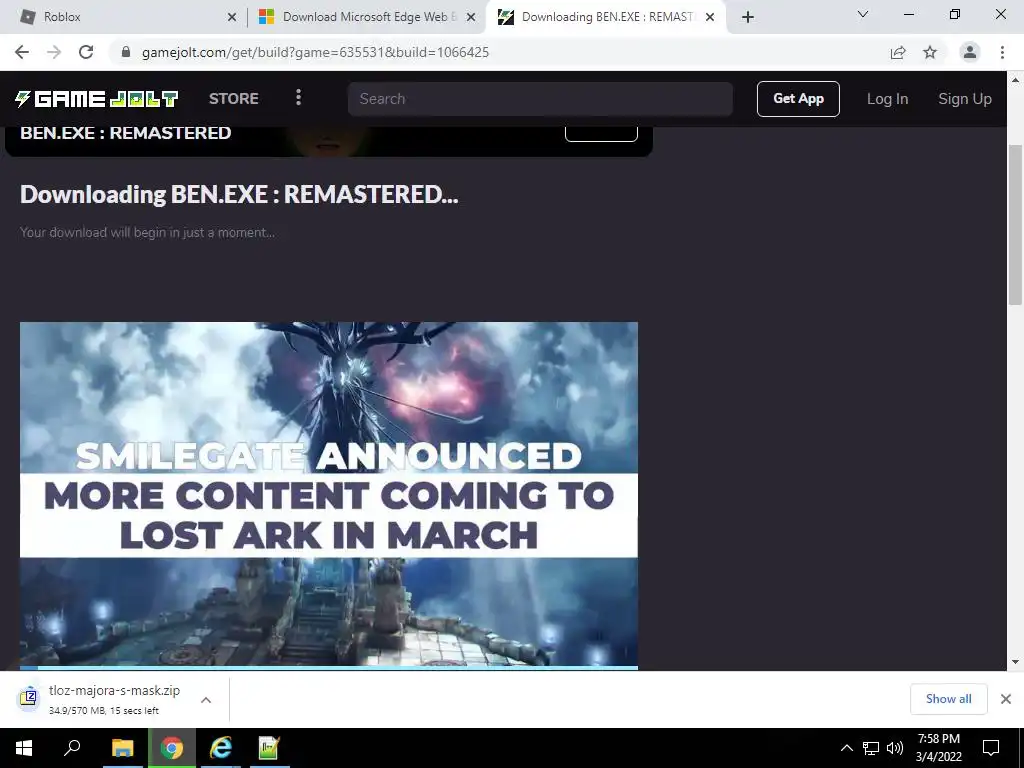Reload the Game Jolt page
The width and height of the screenshot is (1024, 768).
86,52
